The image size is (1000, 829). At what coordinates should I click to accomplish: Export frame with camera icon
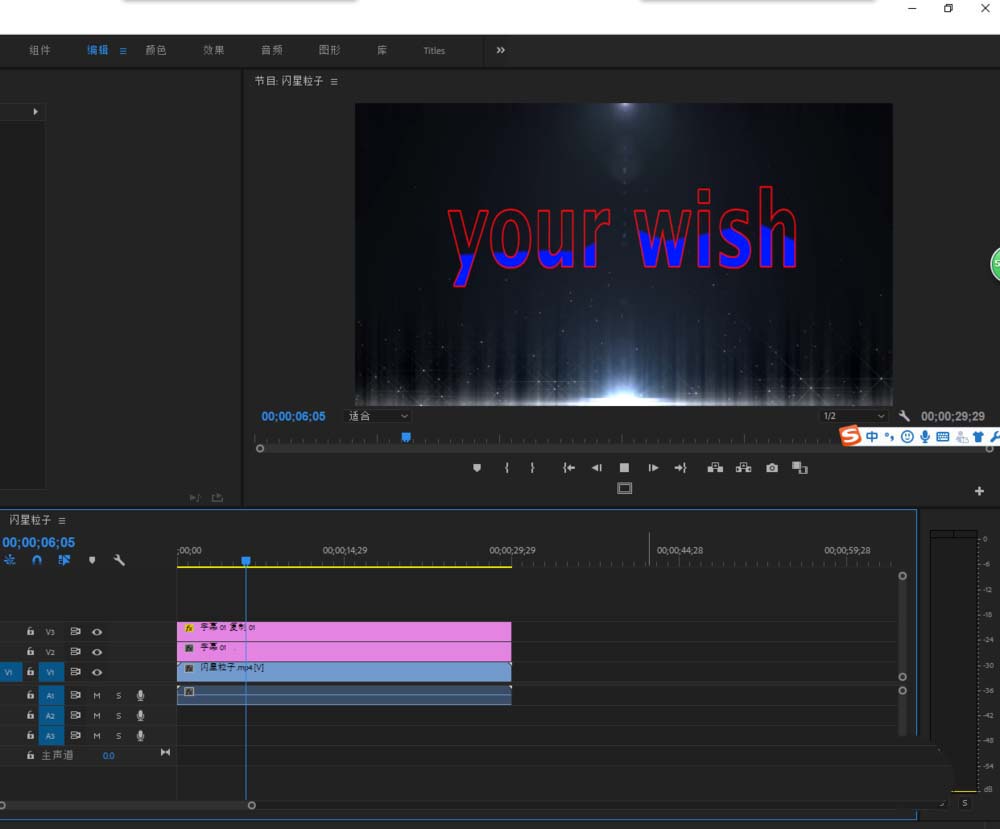(772, 468)
